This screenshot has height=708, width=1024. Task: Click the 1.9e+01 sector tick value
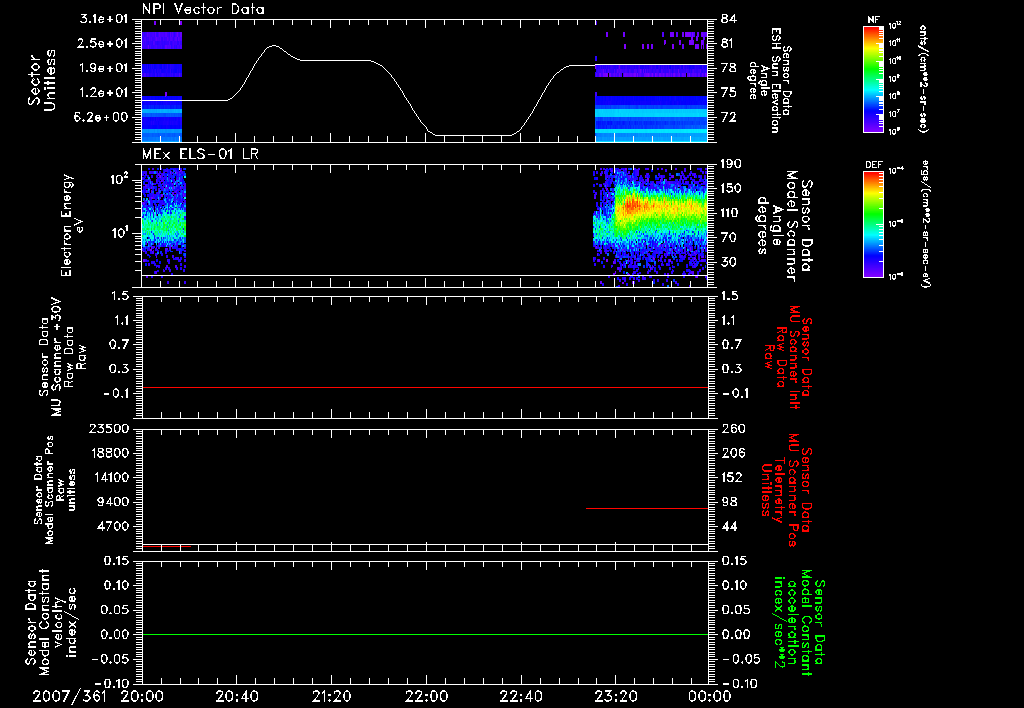click(x=103, y=68)
